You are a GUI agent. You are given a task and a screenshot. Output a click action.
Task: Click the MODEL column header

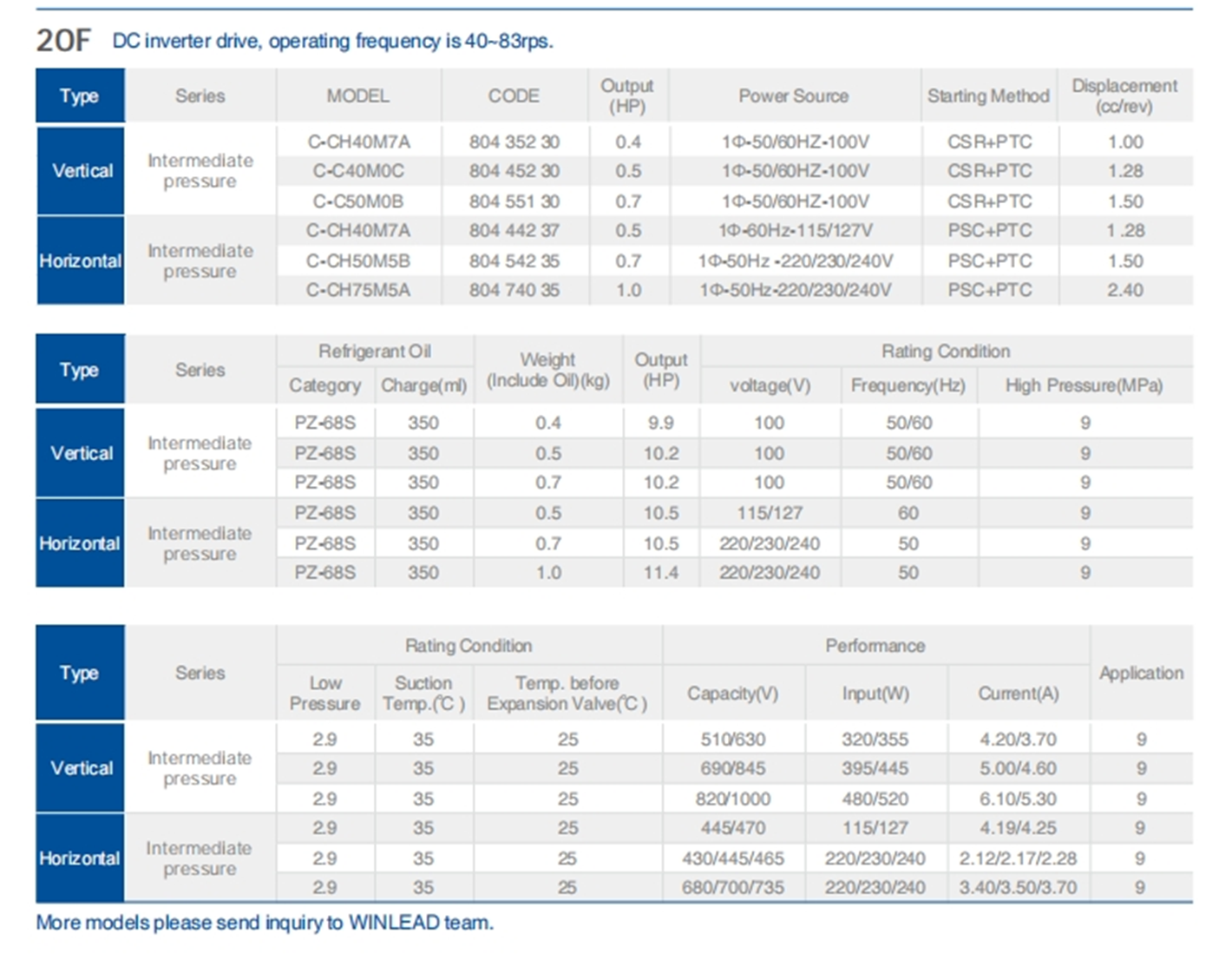tap(357, 95)
